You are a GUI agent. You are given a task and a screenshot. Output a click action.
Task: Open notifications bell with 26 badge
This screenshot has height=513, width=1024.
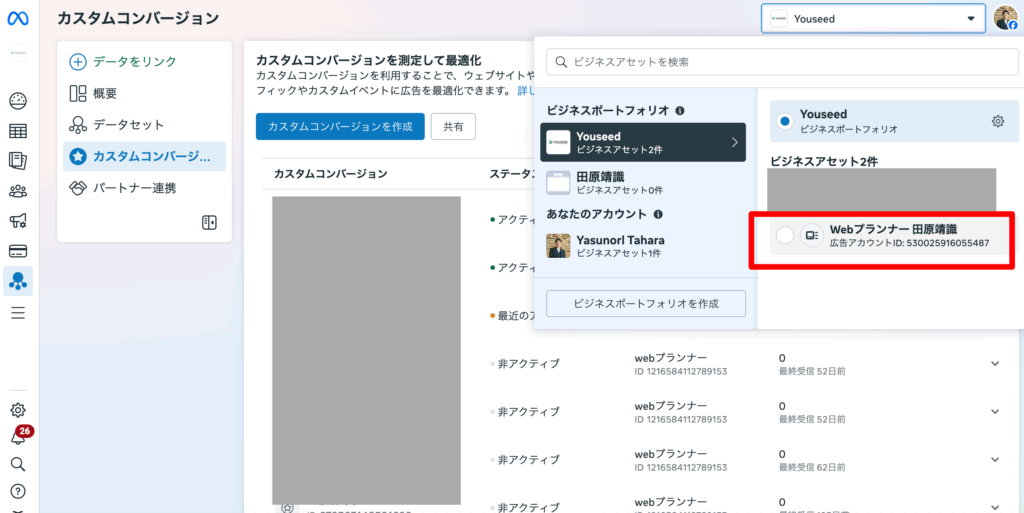20,435
